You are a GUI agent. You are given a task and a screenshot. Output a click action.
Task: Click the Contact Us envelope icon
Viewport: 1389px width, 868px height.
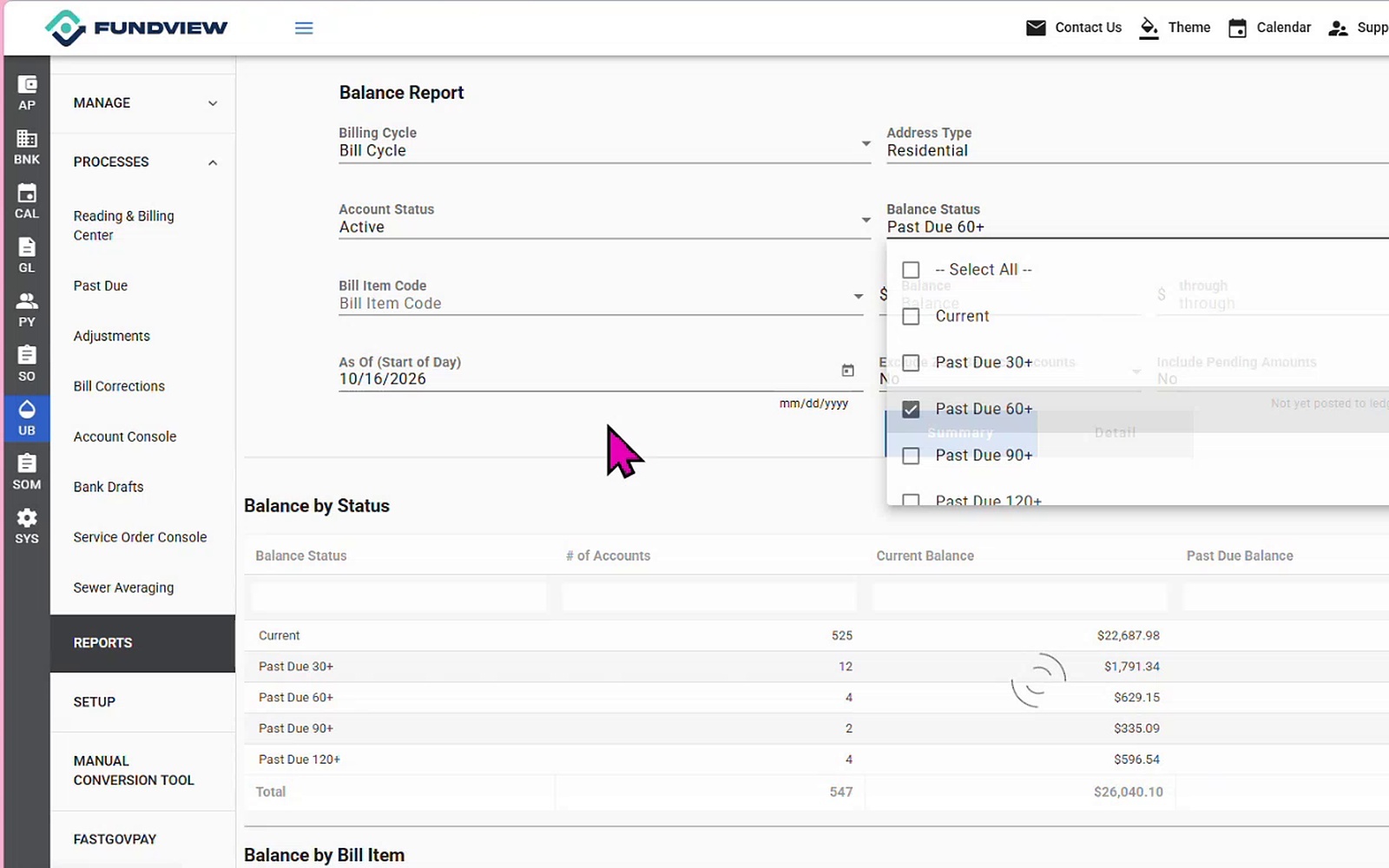[1036, 28]
